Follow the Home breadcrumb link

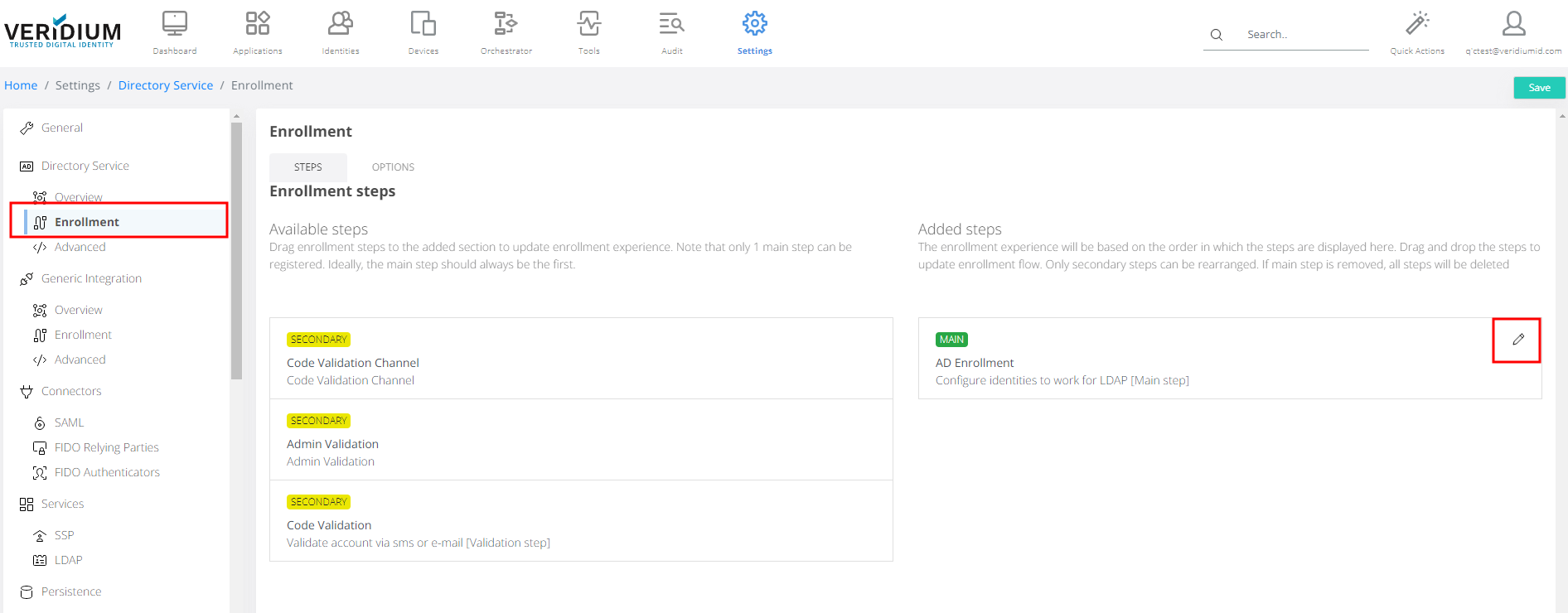coord(21,85)
